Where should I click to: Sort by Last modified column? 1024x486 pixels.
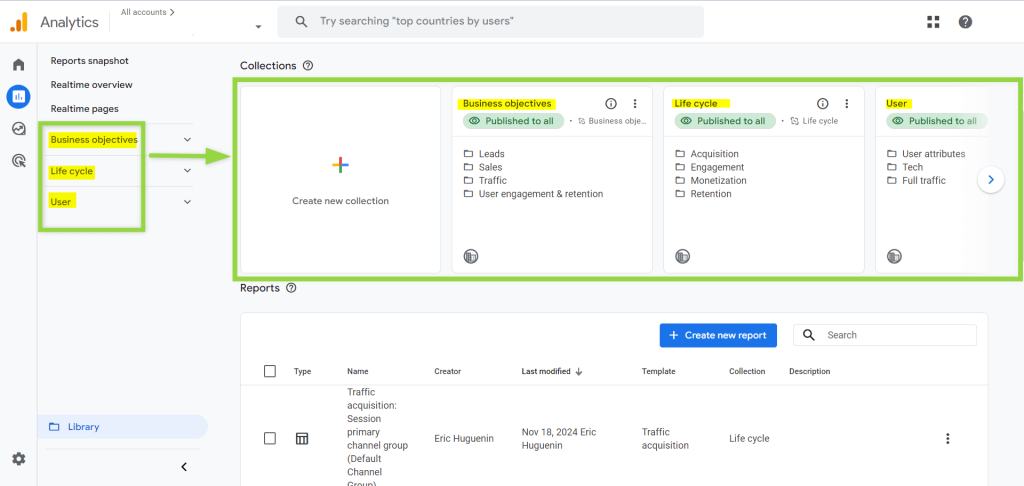[551, 371]
